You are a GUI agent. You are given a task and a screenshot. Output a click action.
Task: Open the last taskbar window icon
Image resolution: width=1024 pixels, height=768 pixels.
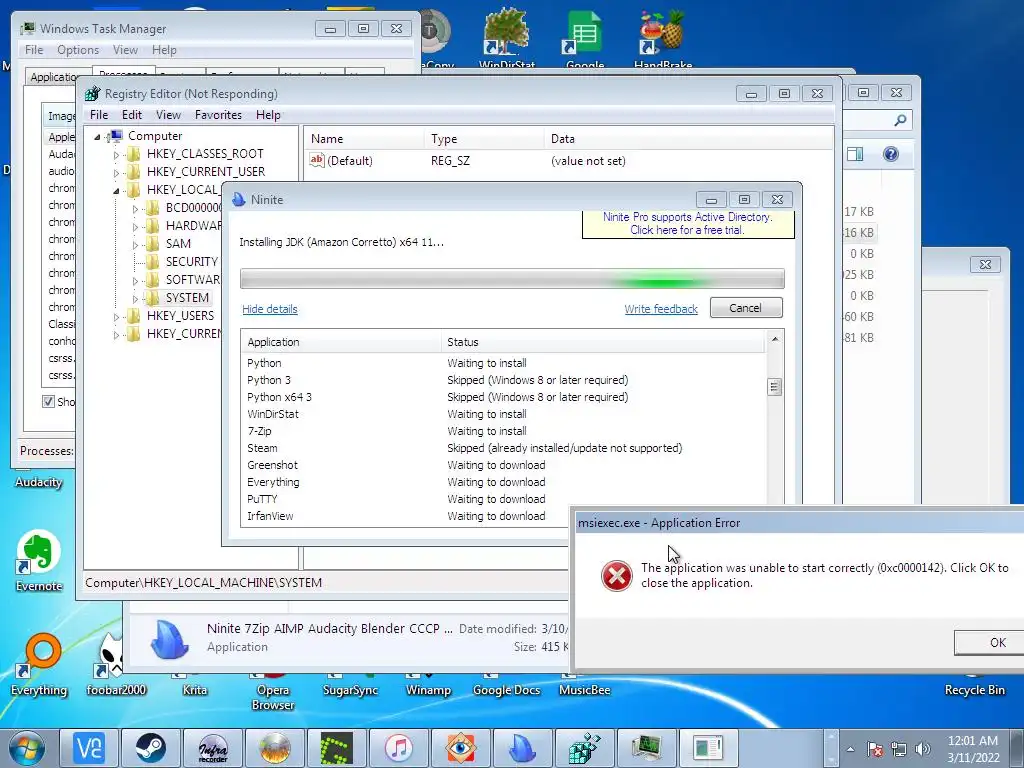[x=708, y=748]
